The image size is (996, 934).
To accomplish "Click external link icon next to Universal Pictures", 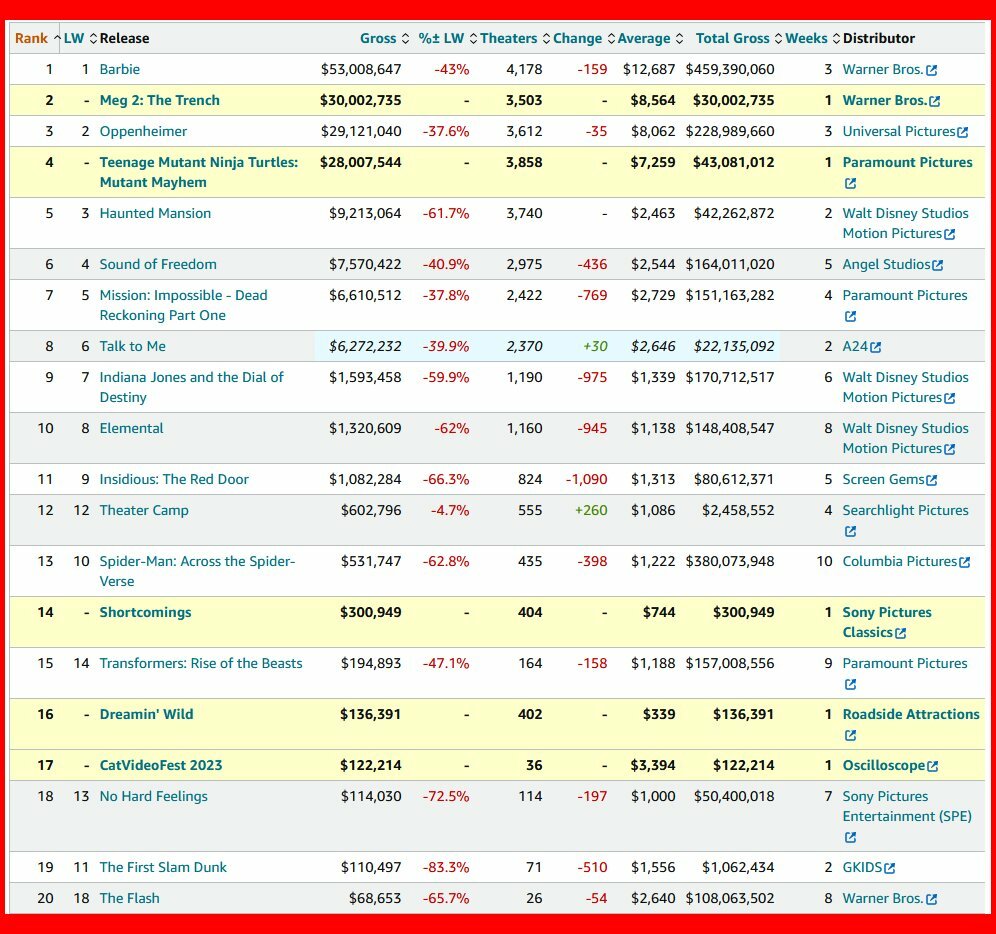I will [x=963, y=132].
